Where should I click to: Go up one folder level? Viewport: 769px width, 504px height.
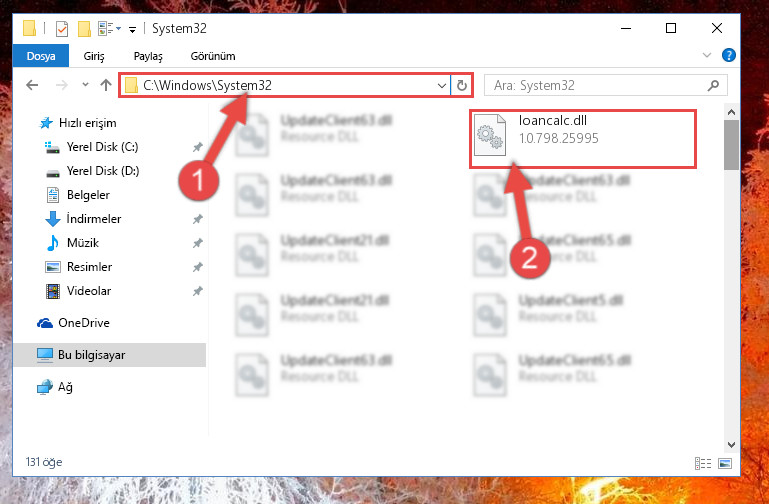105,85
